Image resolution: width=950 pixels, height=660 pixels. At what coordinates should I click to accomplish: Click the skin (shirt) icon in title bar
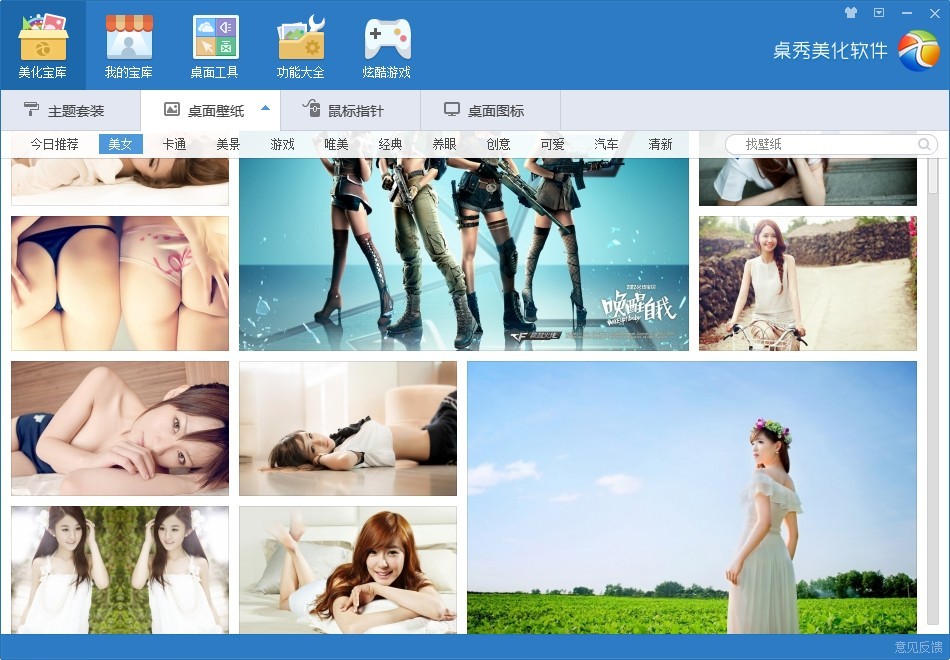pos(851,13)
